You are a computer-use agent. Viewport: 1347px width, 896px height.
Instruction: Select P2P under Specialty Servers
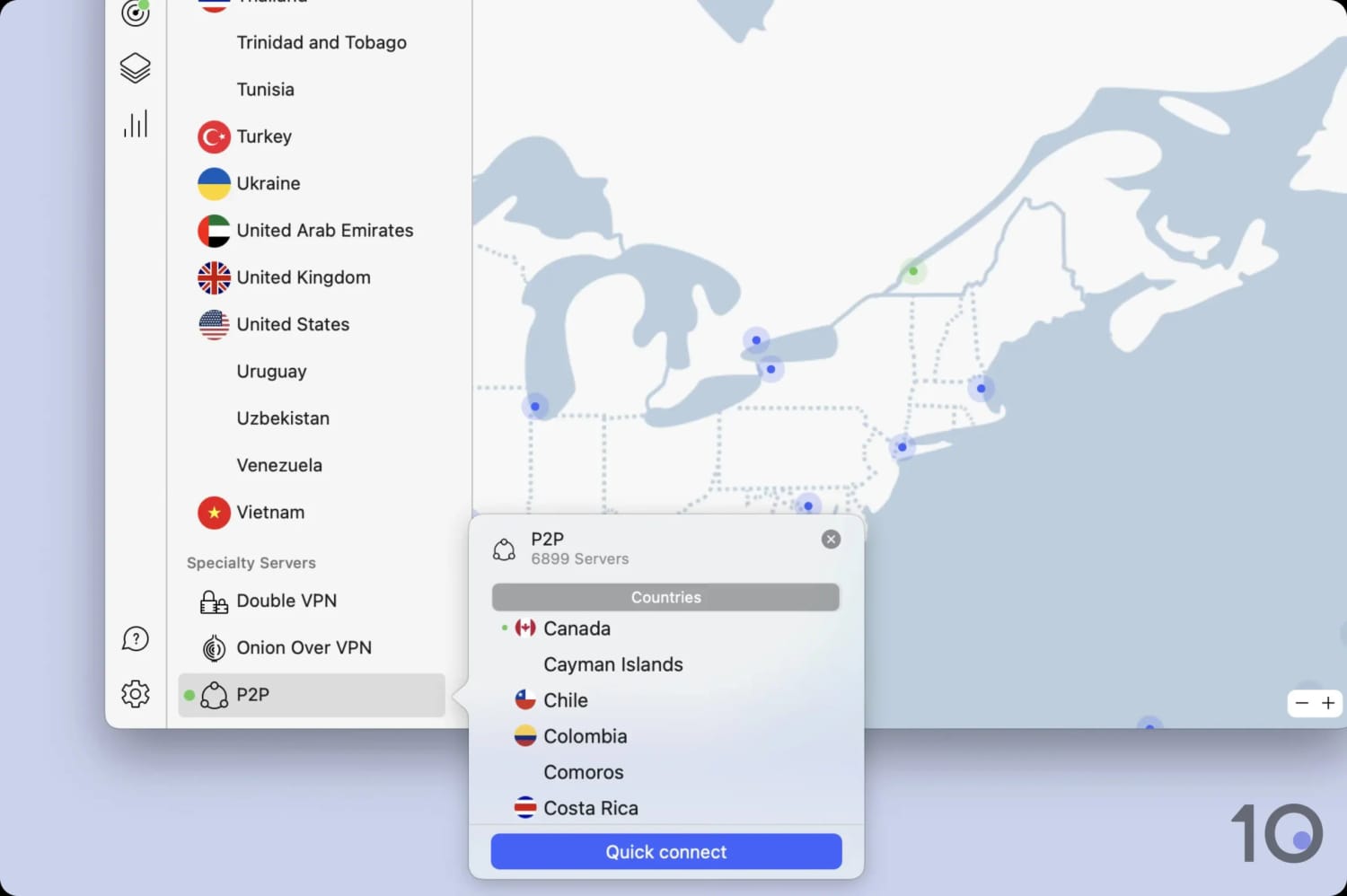coord(311,695)
